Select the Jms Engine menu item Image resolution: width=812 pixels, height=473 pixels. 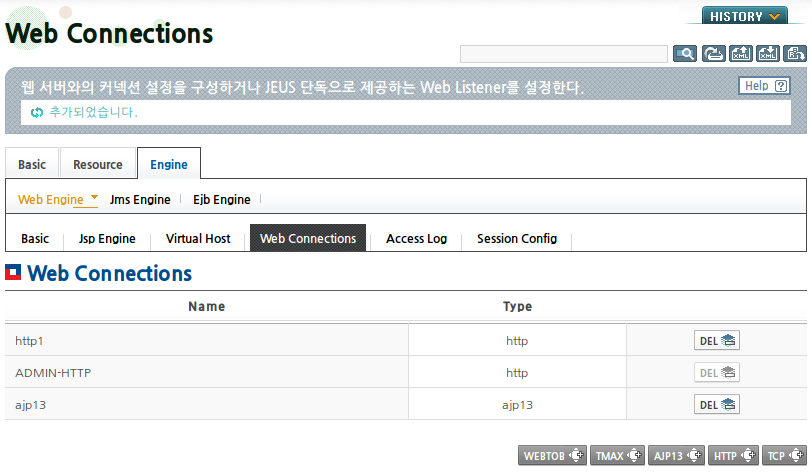click(140, 199)
